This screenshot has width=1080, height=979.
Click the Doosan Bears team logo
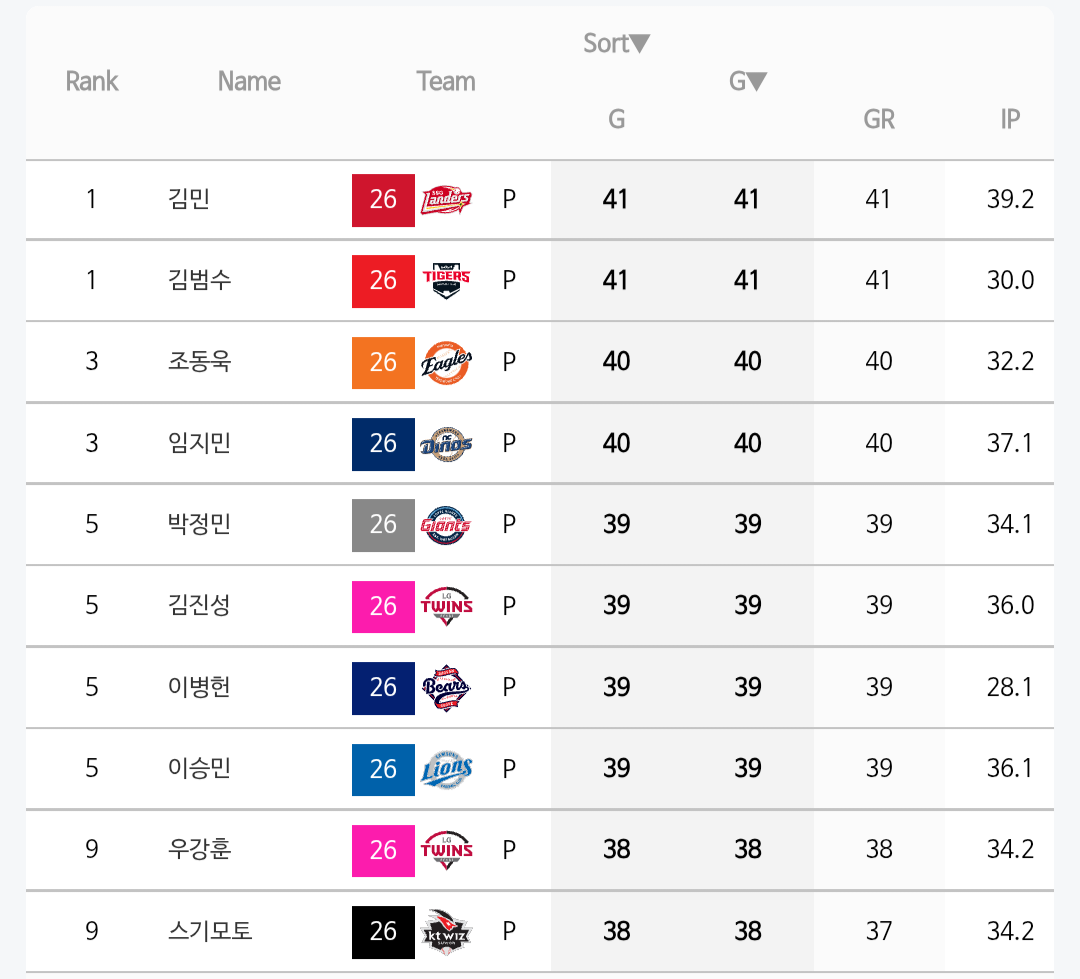click(x=446, y=688)
